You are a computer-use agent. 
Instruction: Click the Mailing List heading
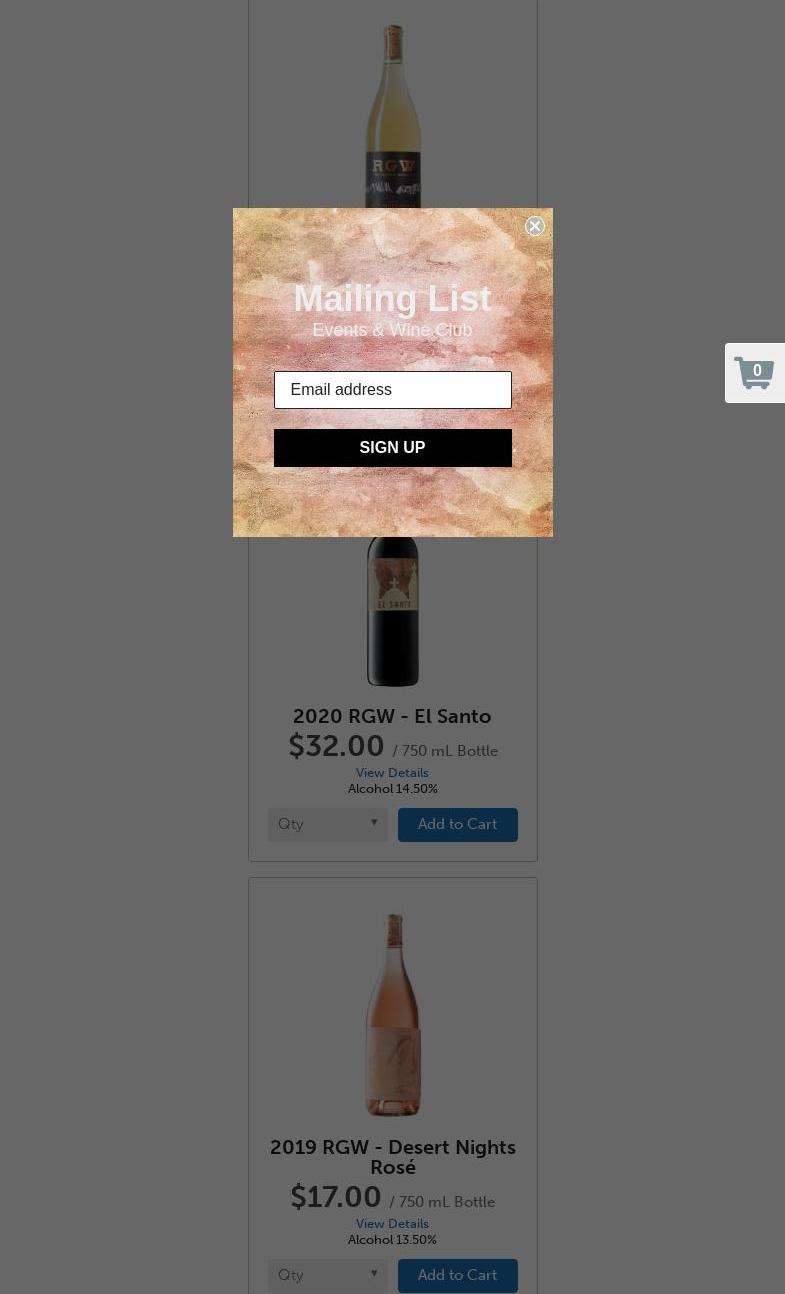(x=392, y=298)
